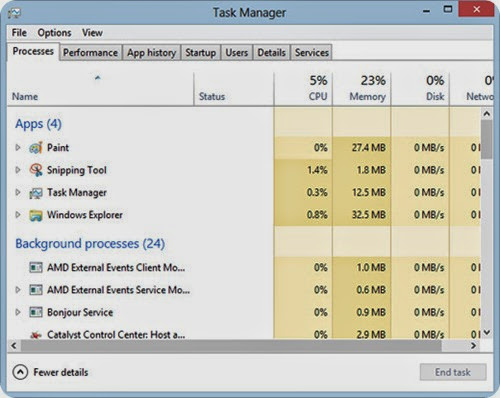Click the Task Manager row icon
The height and width of the screenshot is (398, 500).
coord(36,193)
